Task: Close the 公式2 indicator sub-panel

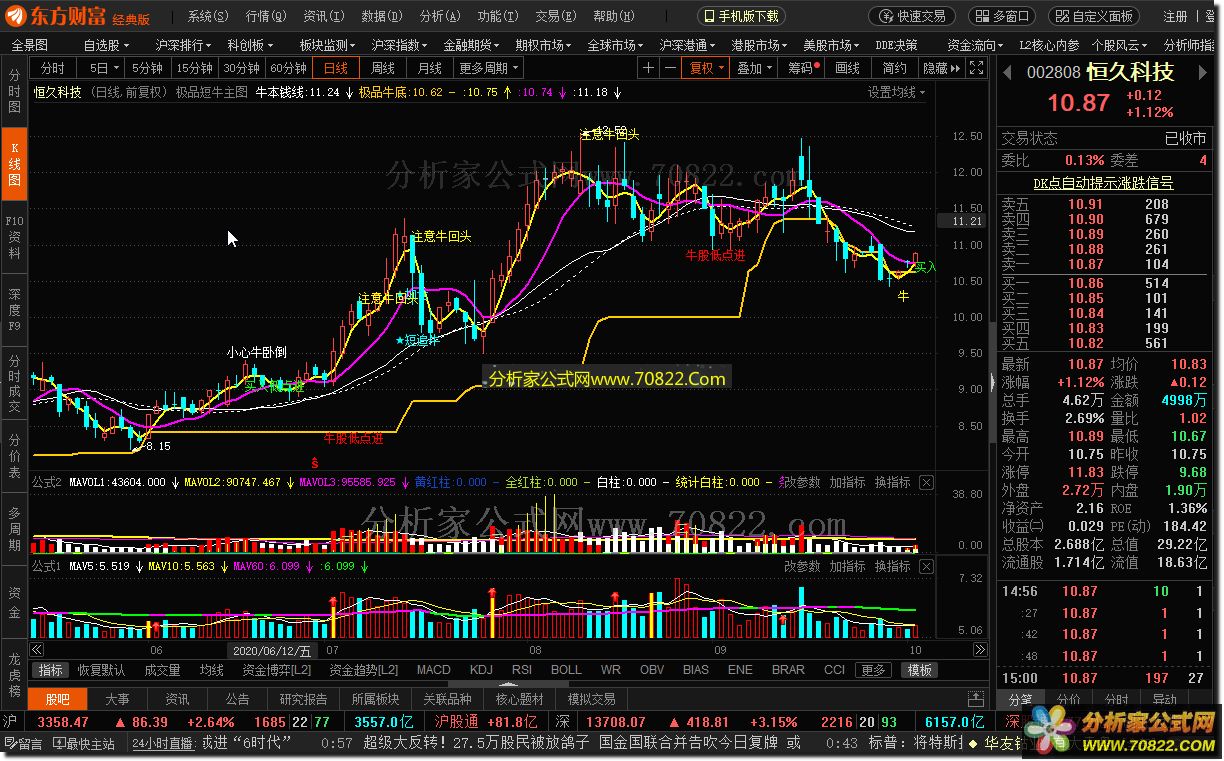Action: click(x=926, y=483)
